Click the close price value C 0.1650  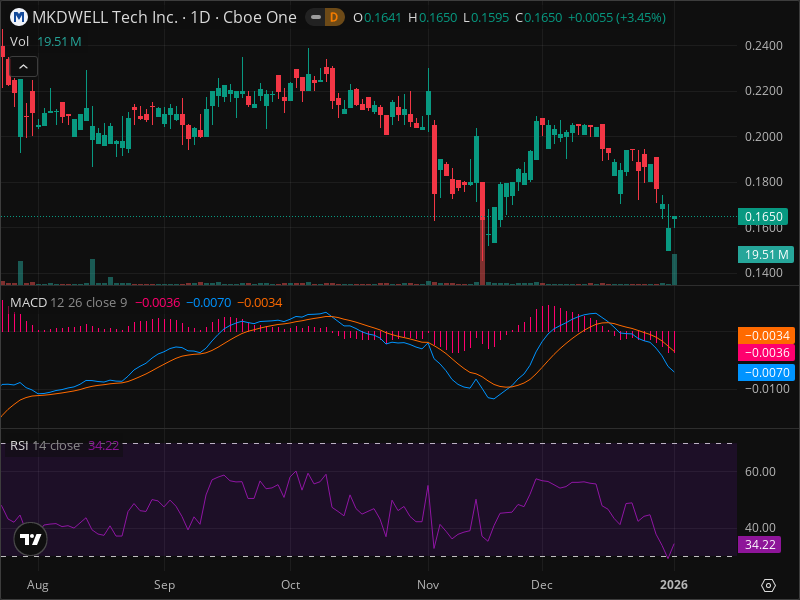[539, 18]
